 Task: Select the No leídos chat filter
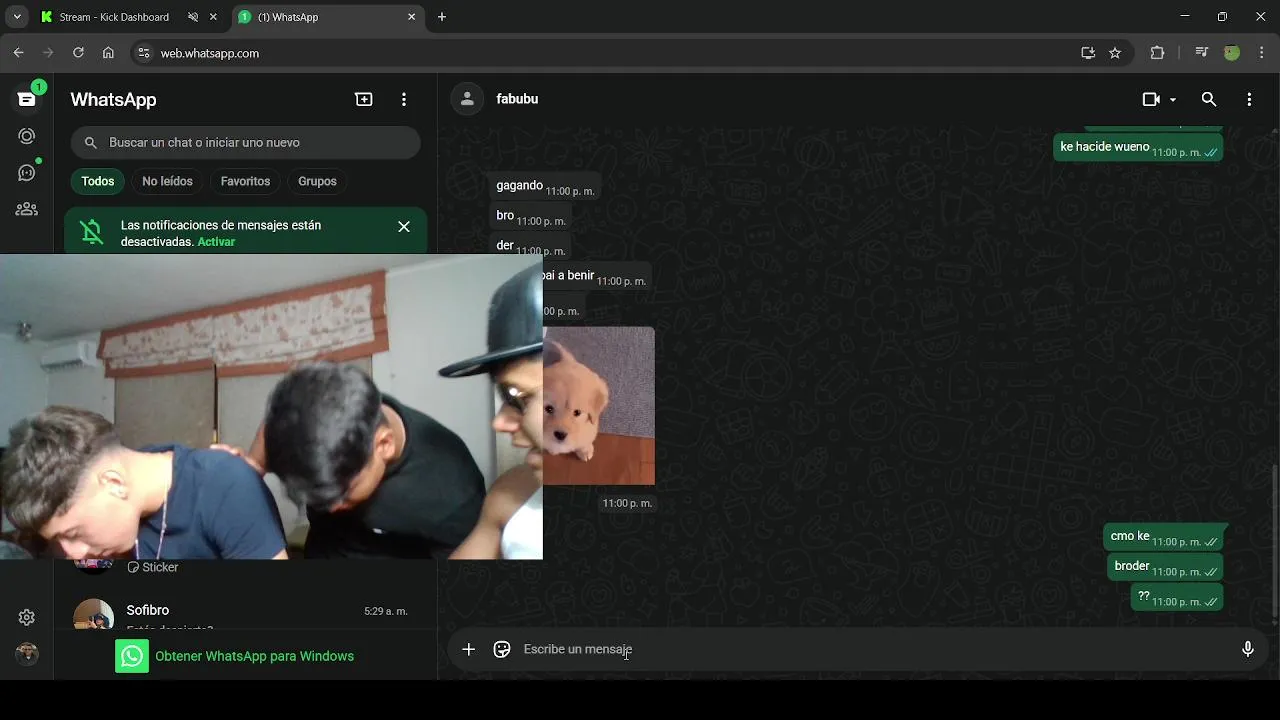pyautogui.click(x=167, y=181)
